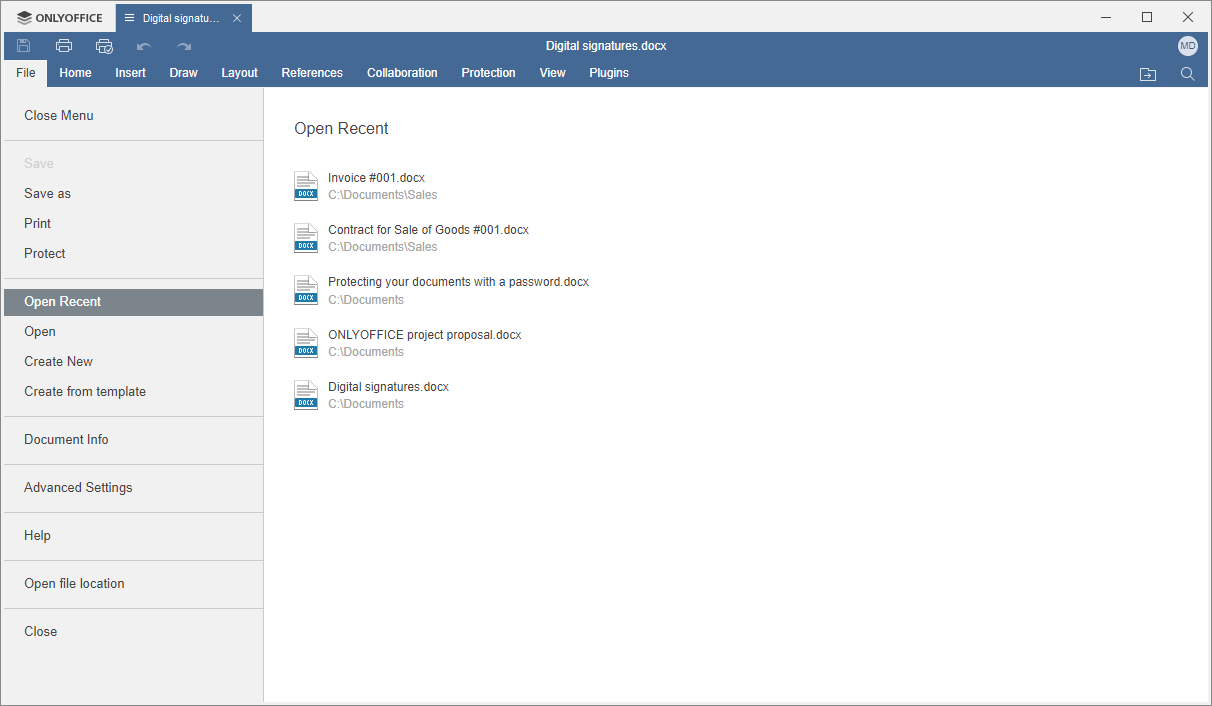
Task: Redo the last action
Action: (182, 45)
